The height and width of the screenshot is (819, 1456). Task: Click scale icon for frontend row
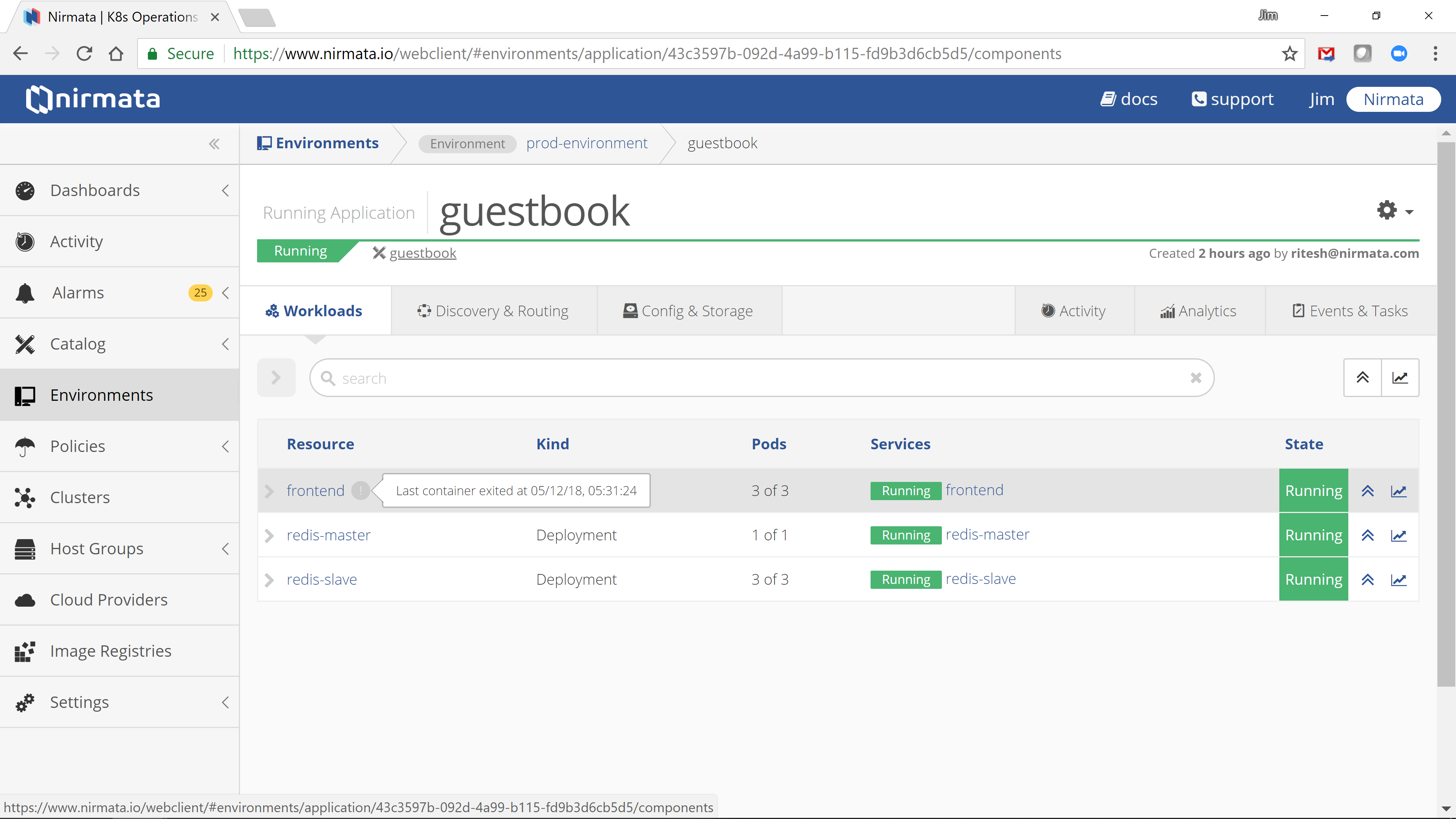1367,491
